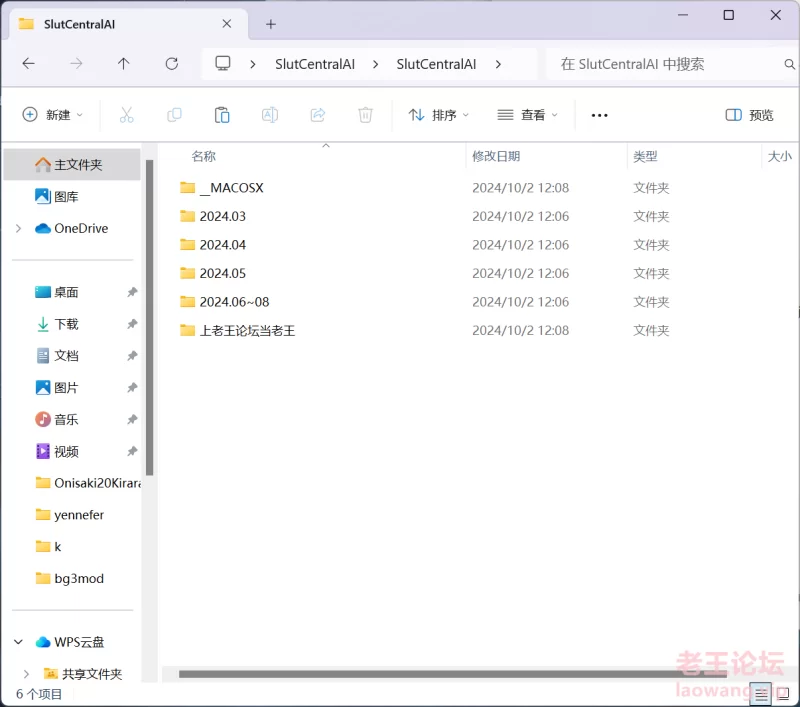Screen dimensions: 800x707
Task: Open the three-dot more options menu
Action: pyautogui.click(x=599, y=115)
